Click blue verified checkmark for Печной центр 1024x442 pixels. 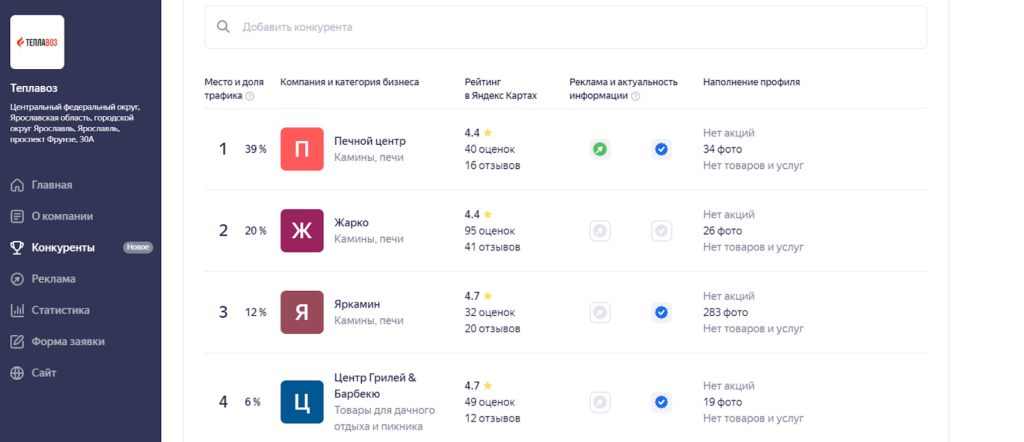(662, 150)
